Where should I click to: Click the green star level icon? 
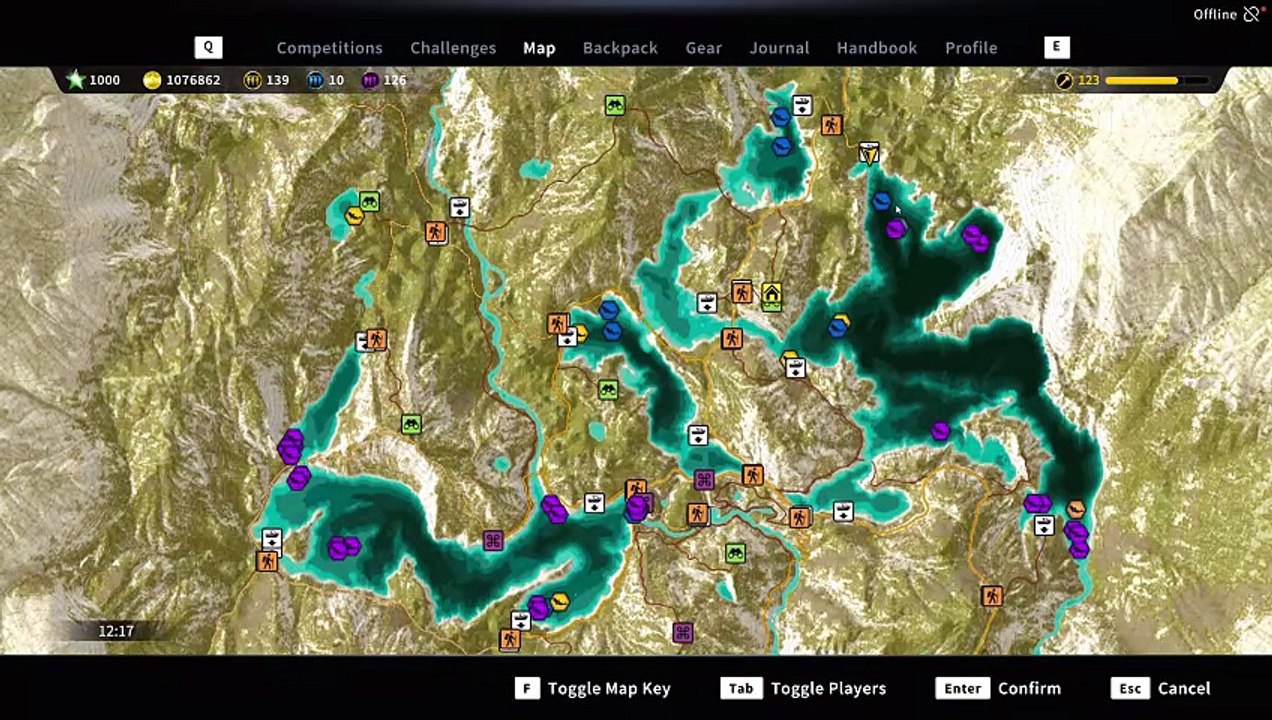(x=76, y=80)
